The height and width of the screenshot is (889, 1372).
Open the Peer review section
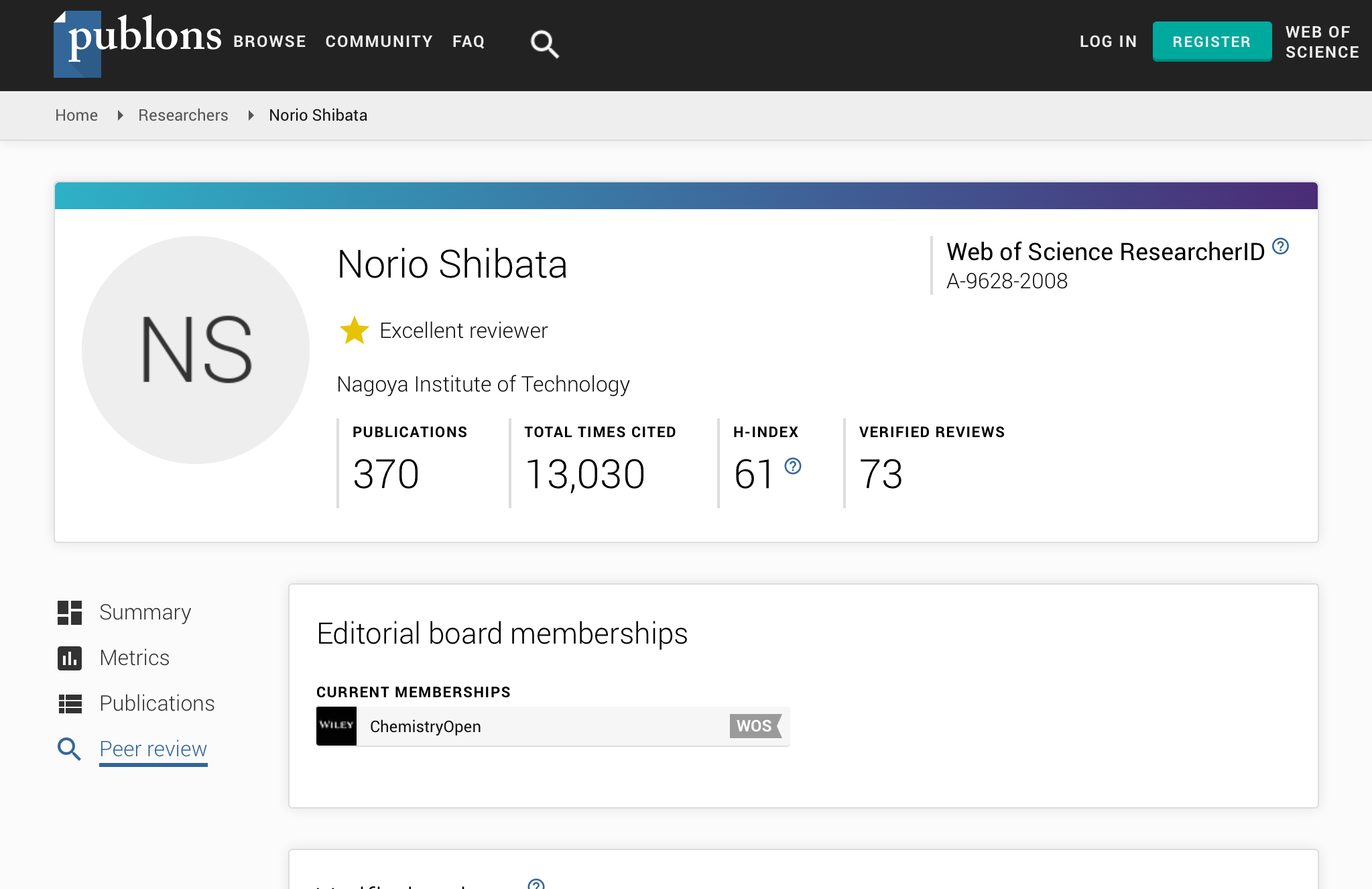[153, 749]
